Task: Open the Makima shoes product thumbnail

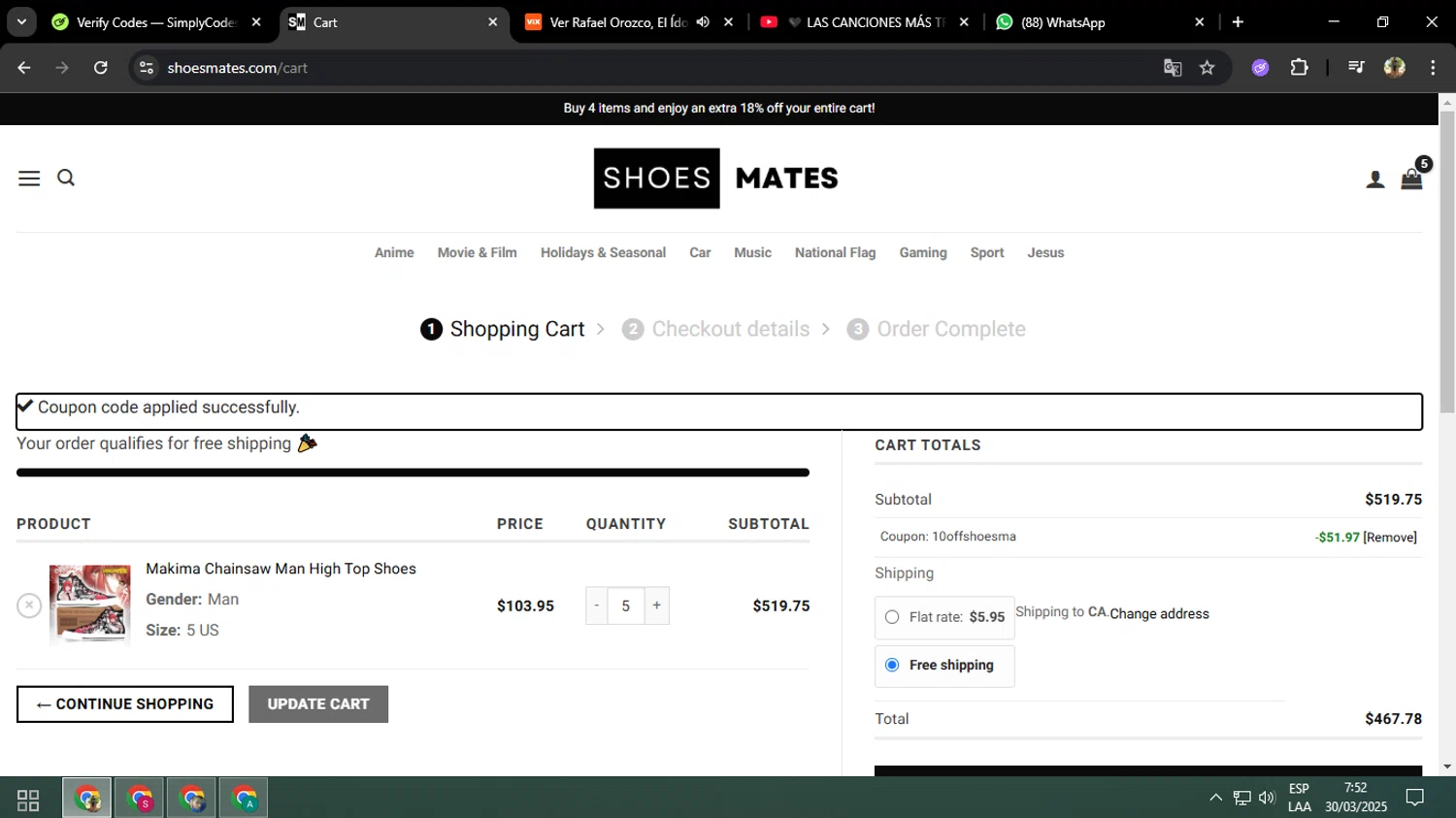Action: click(90, 605)
